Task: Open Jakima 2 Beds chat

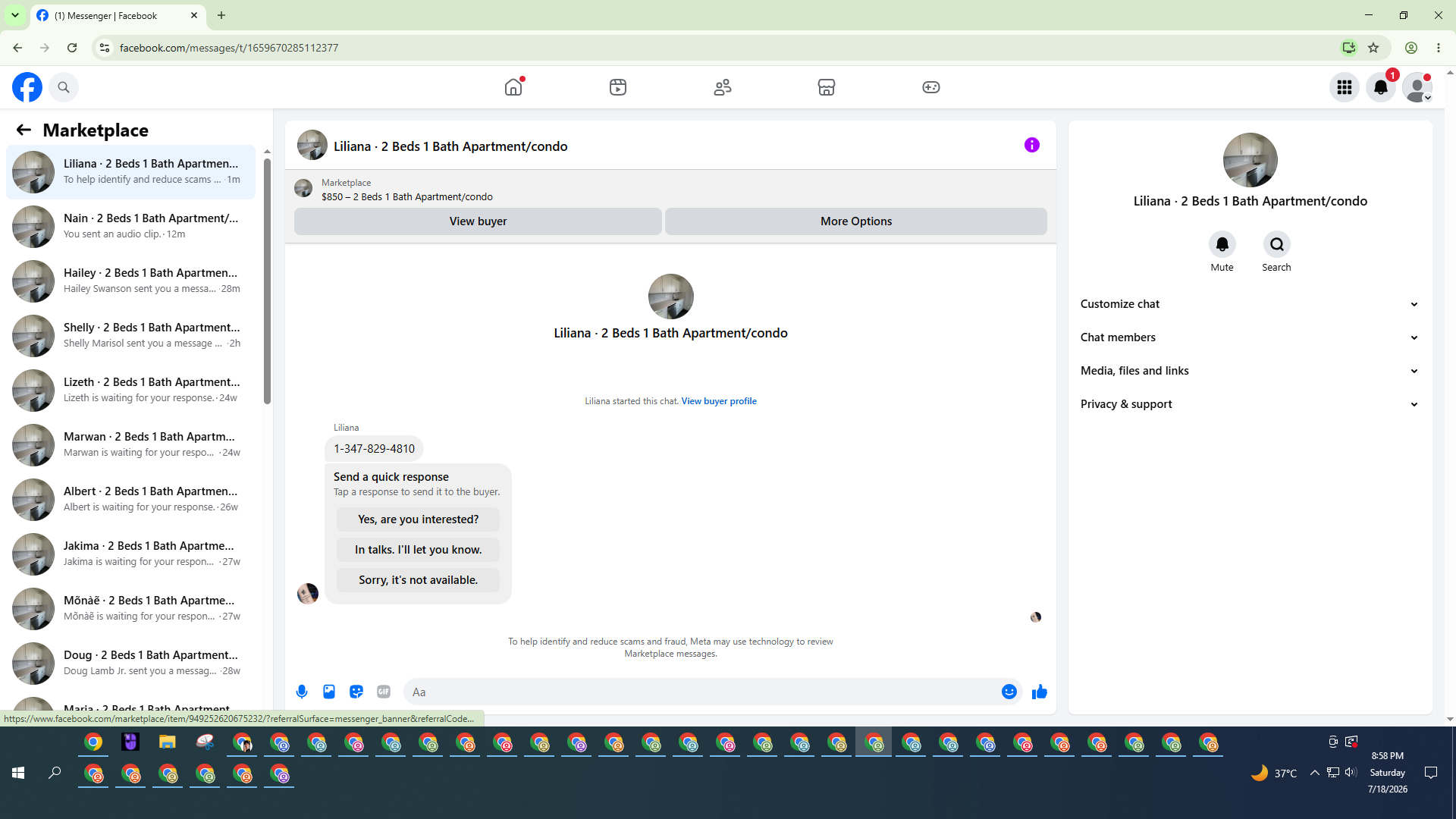Action: (130, 554)
